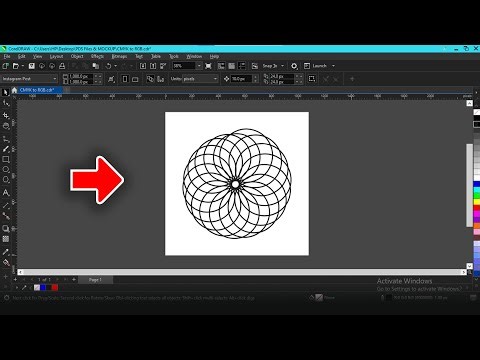The image size is (480, 360).
Task: Open the Bitmaps menu
Action: [119, 56]
